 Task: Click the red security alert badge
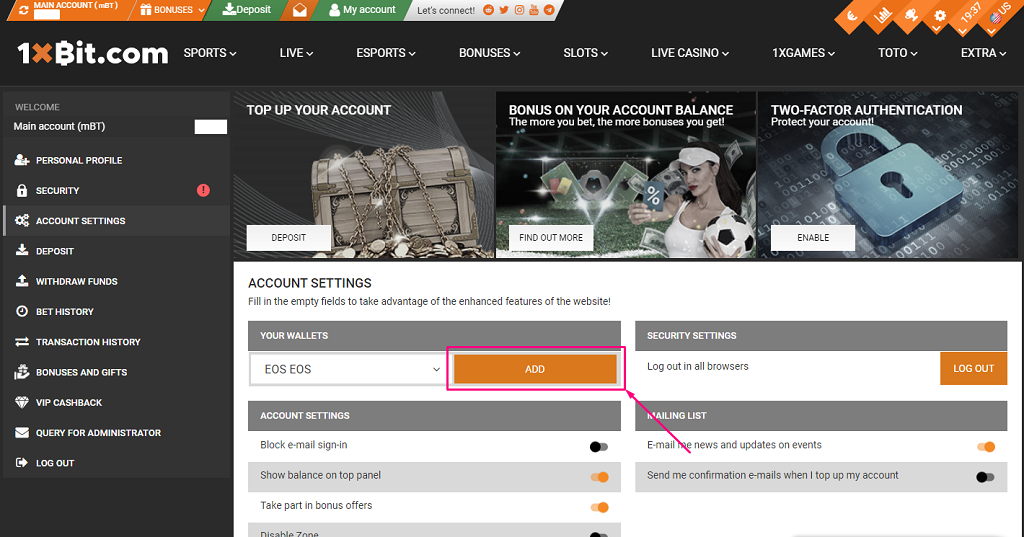(x=203, y=190)
